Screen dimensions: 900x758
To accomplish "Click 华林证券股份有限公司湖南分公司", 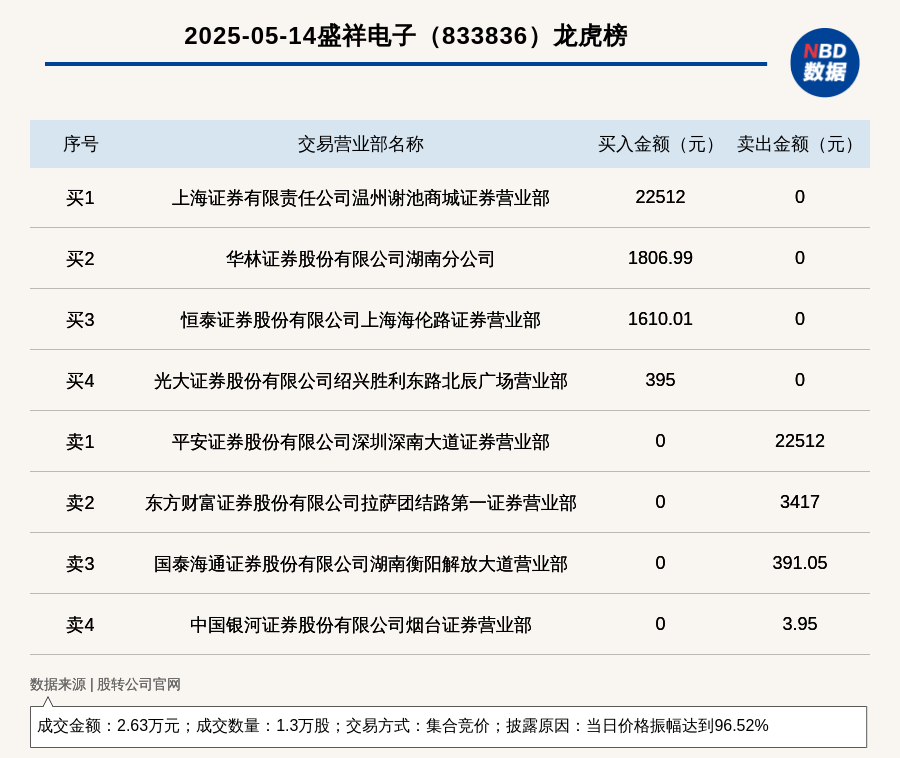I will click(x=360, y=259).
